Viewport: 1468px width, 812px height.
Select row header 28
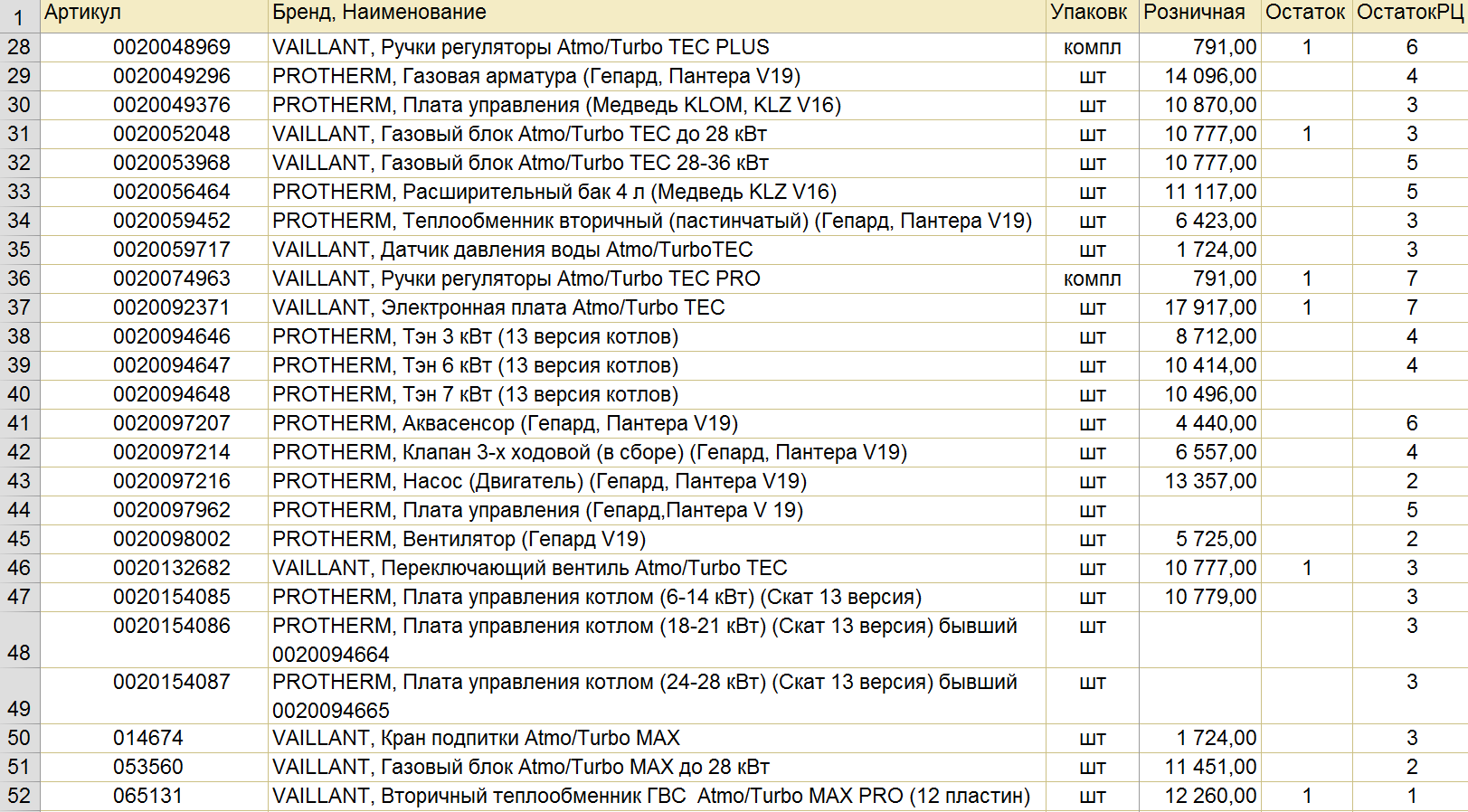19,47
